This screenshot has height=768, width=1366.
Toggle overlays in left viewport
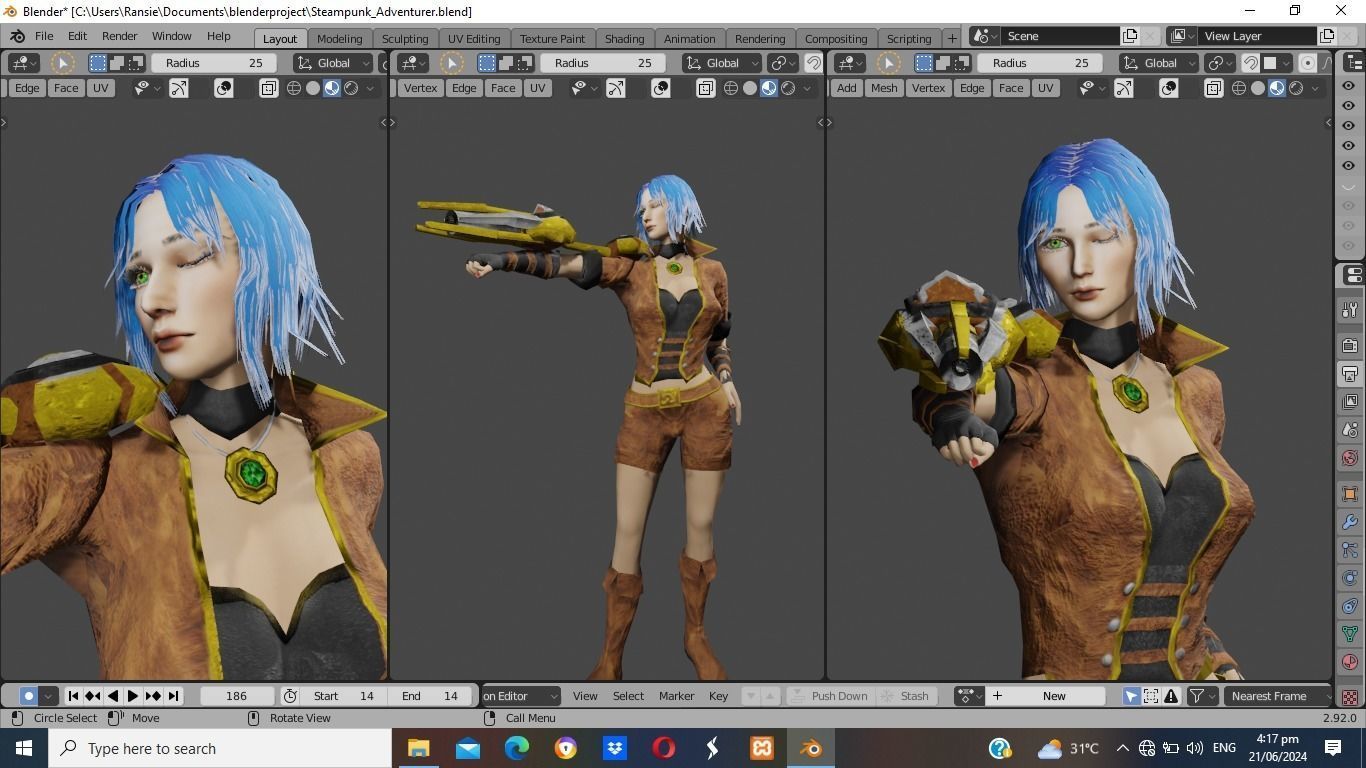coord(224,88)
